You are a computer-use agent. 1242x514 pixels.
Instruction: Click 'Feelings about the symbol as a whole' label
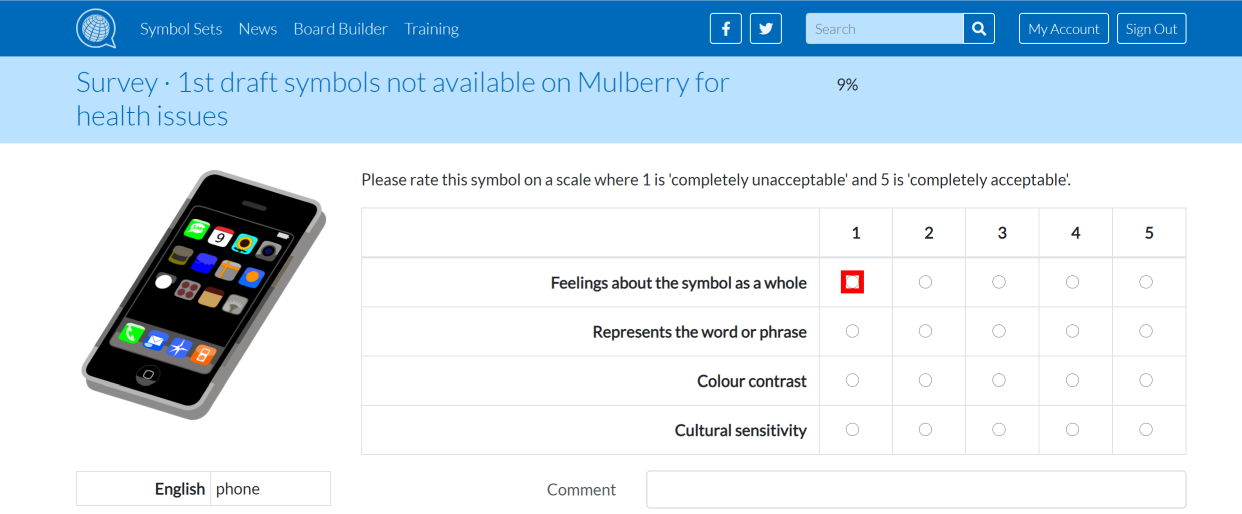point(679,283)
